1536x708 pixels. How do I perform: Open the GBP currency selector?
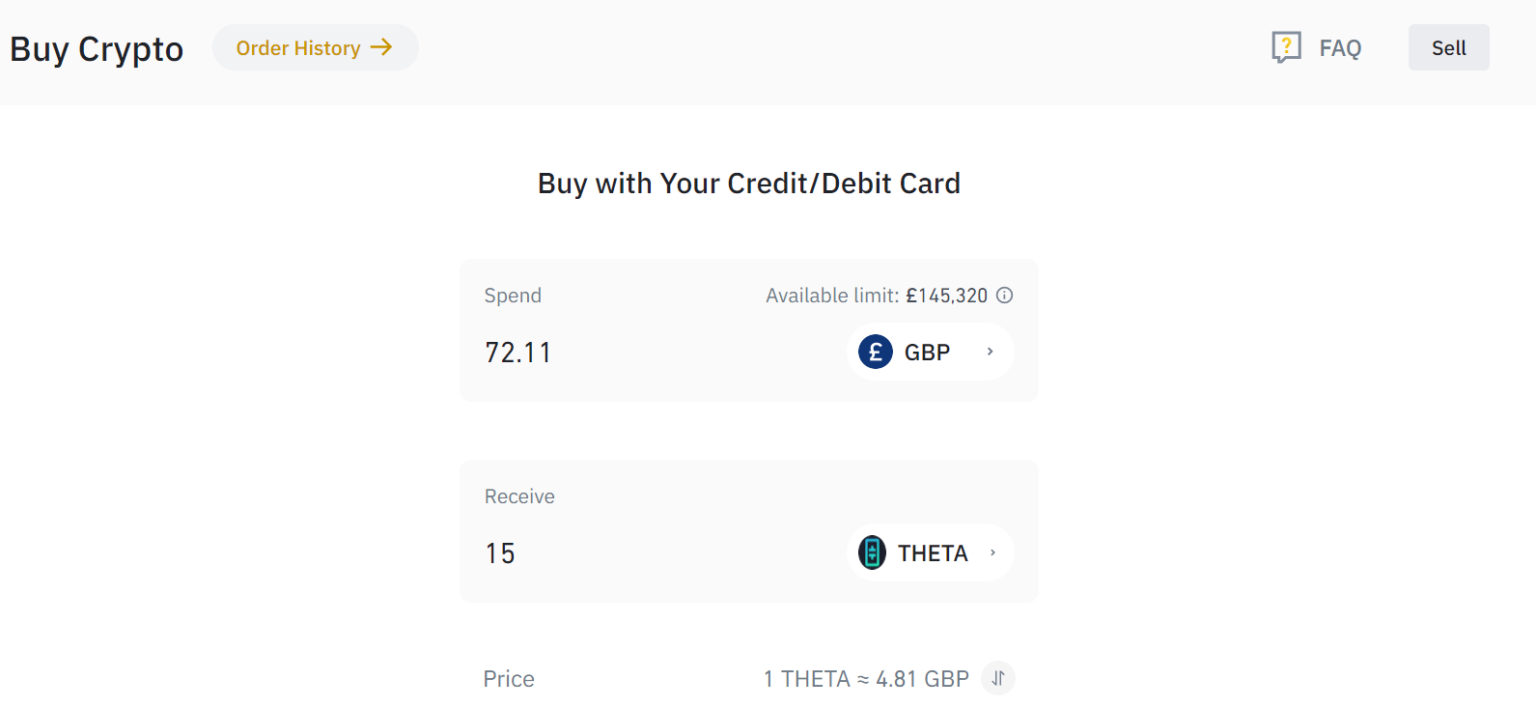coord(929,352)
